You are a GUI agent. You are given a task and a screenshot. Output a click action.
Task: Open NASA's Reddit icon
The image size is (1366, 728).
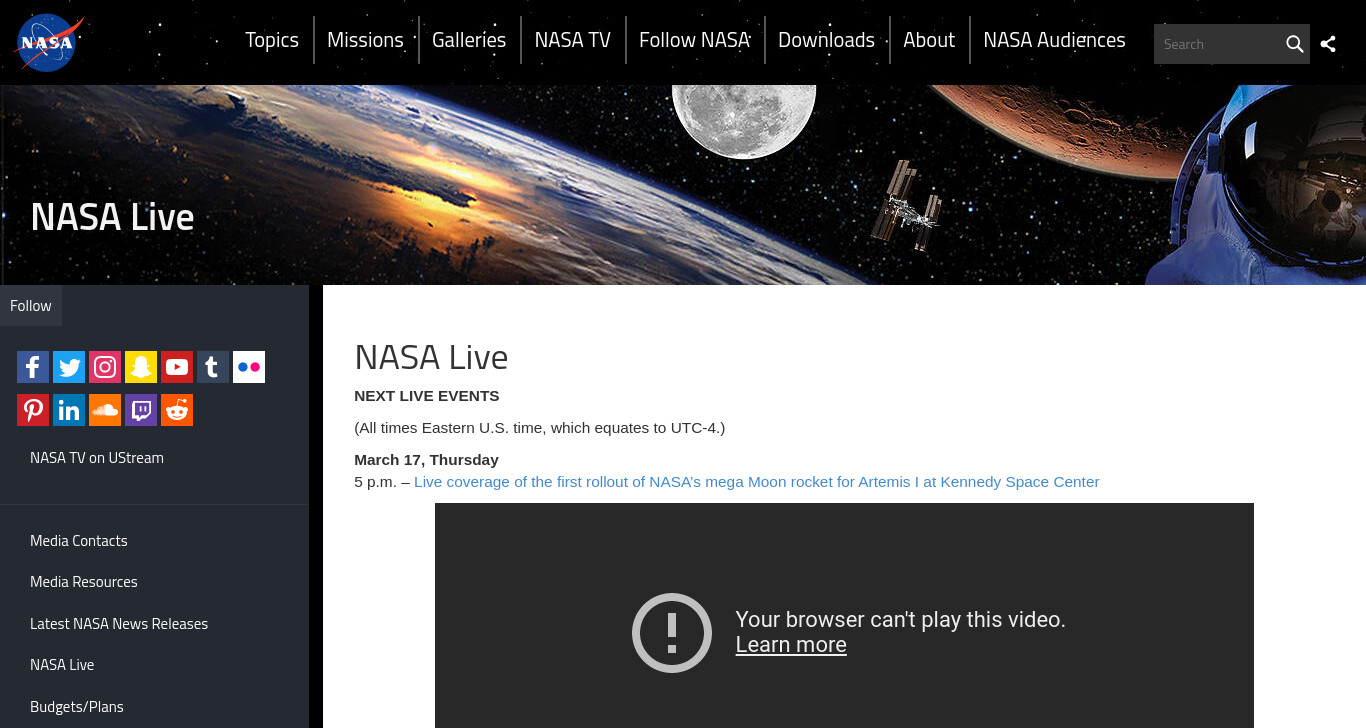coord(177,410)
